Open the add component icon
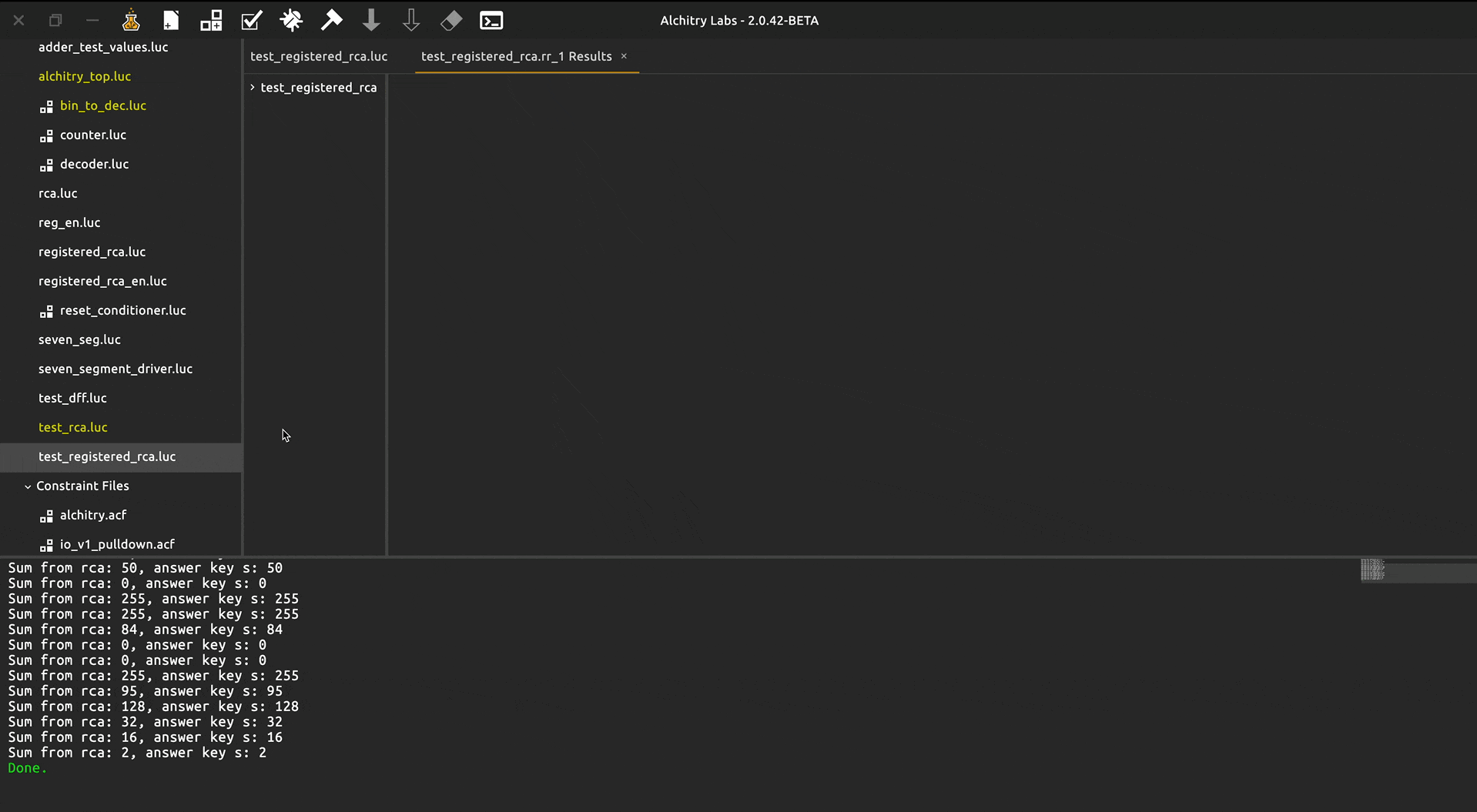The image size is (1477, 812). point(211,21)
